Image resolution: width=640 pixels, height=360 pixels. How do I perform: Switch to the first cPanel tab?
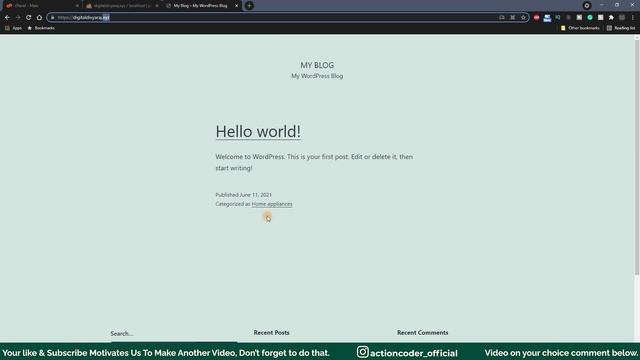[x=41, y=6]
